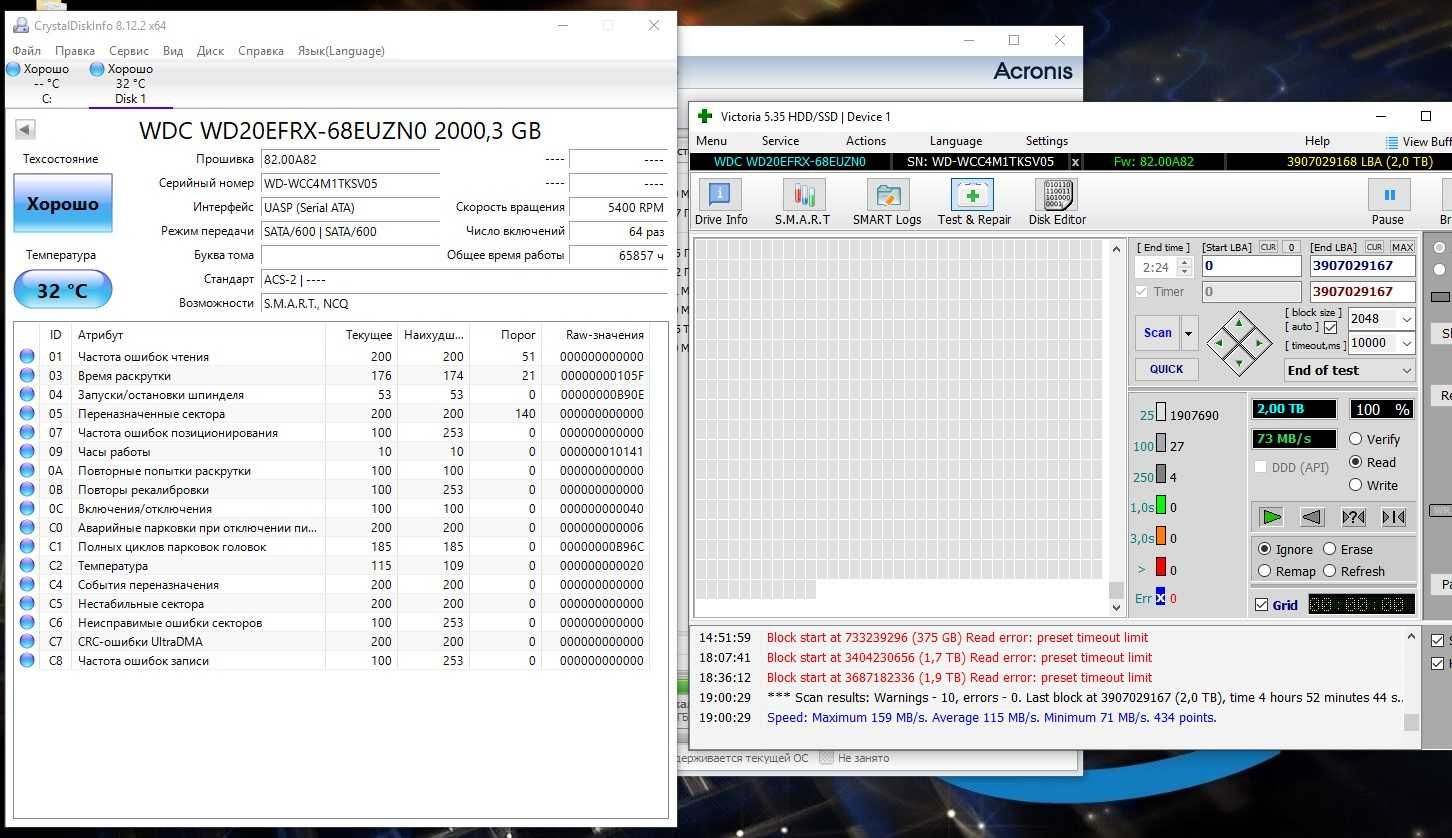
Task: Select the Verify radio button
Action: [1356, 439]
